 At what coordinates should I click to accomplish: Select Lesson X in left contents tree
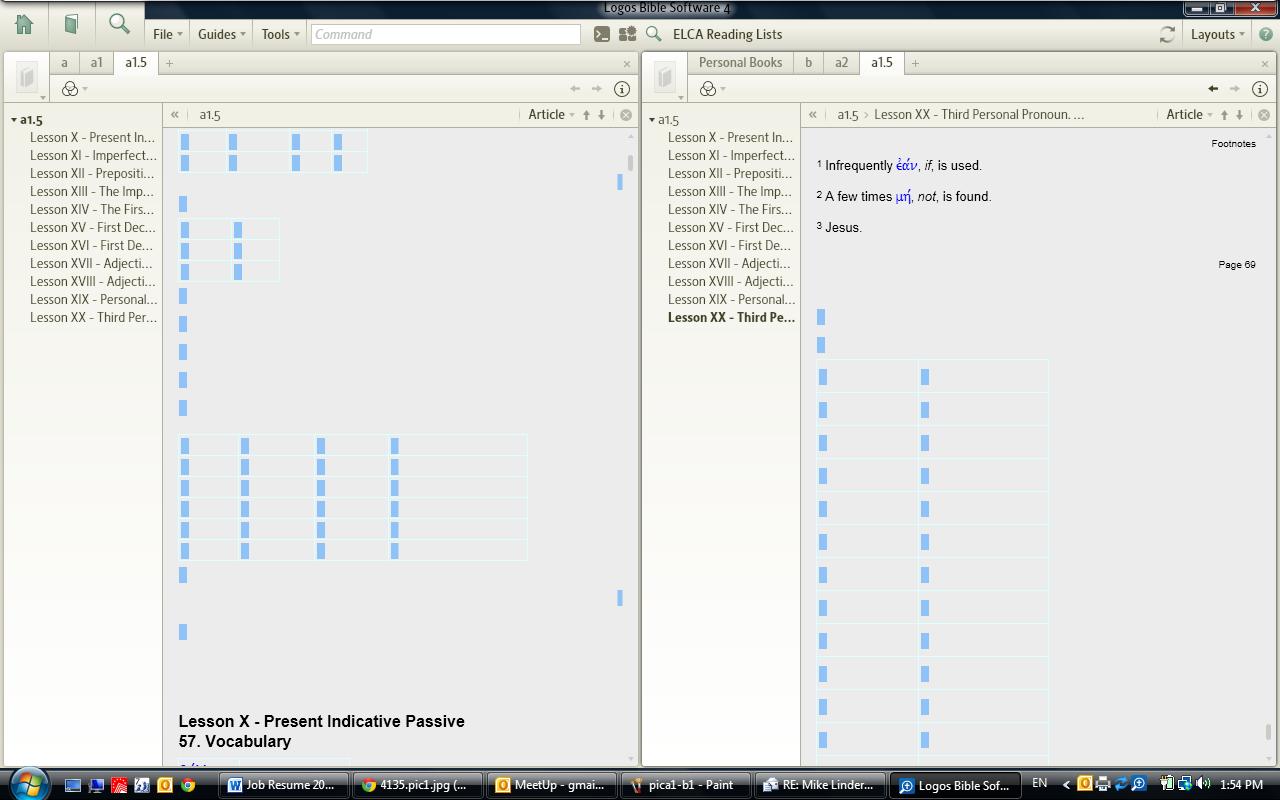click(92, 138)
